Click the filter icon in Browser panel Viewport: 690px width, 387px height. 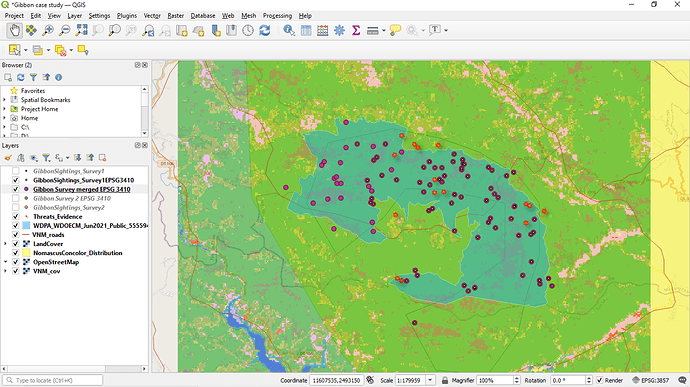point(33,77)
